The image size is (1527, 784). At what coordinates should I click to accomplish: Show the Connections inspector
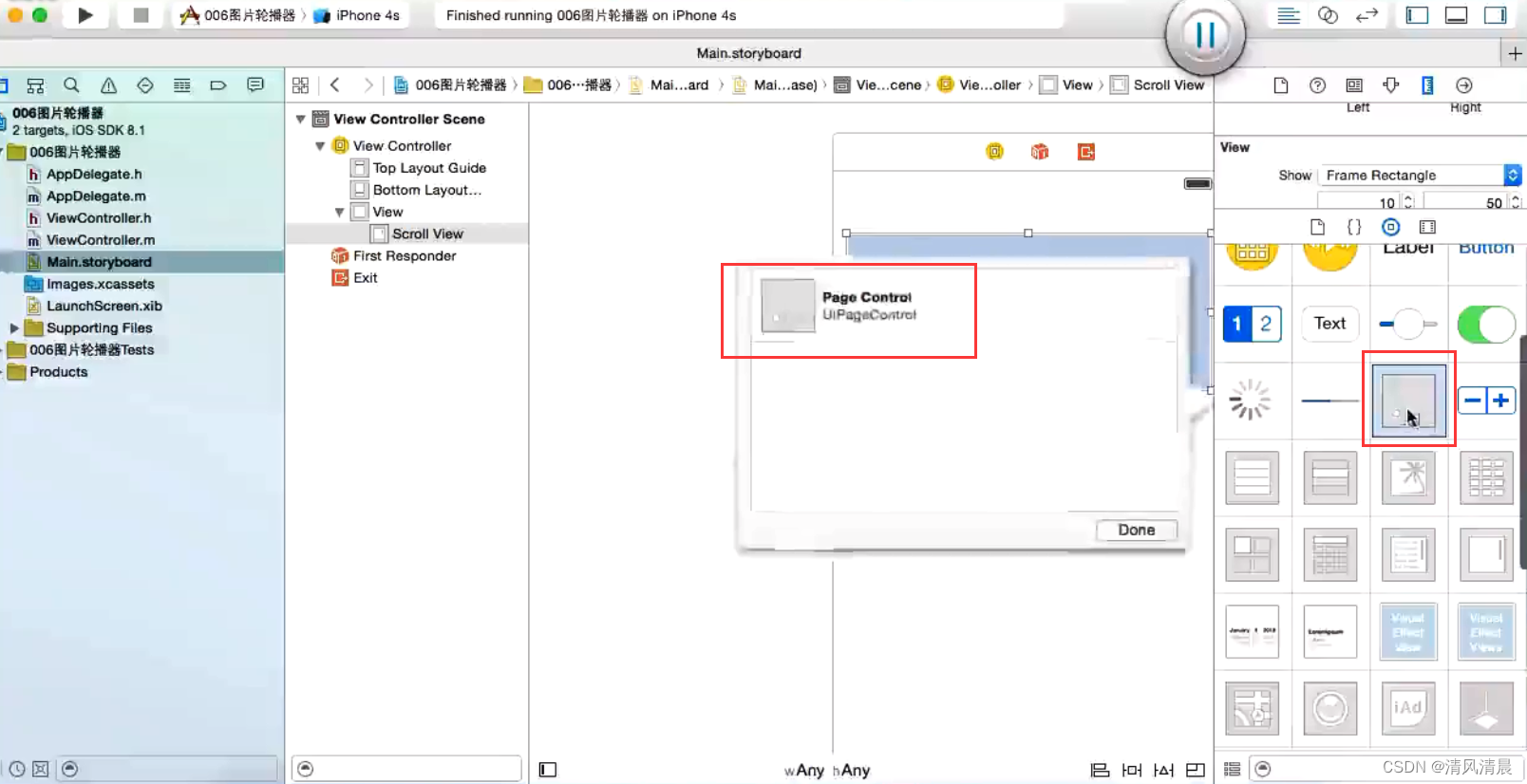pyautogui.click(x=1464, y=85)
